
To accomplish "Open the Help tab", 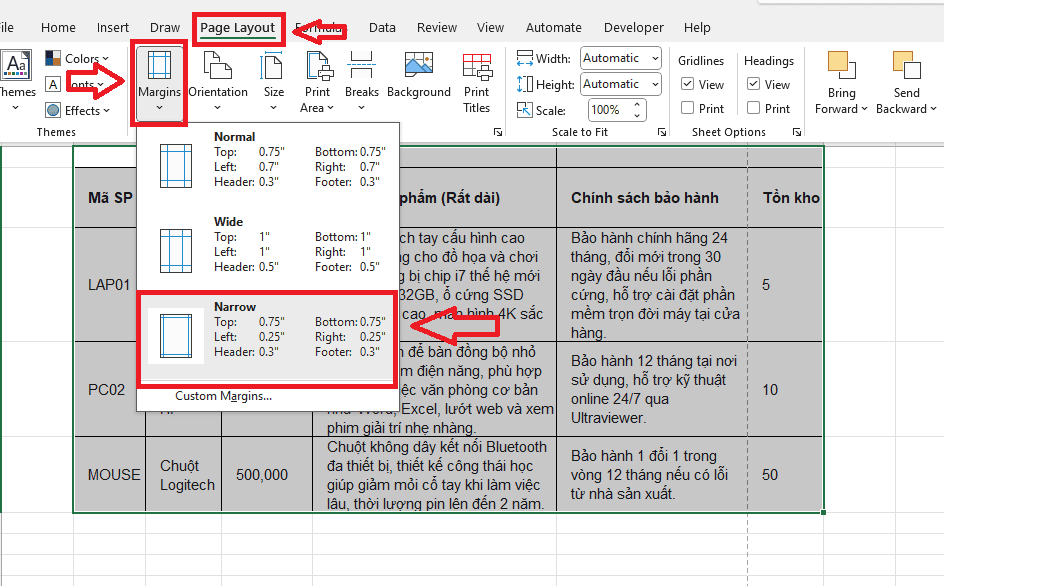I will pyautogui.click(x=697, y=28).
